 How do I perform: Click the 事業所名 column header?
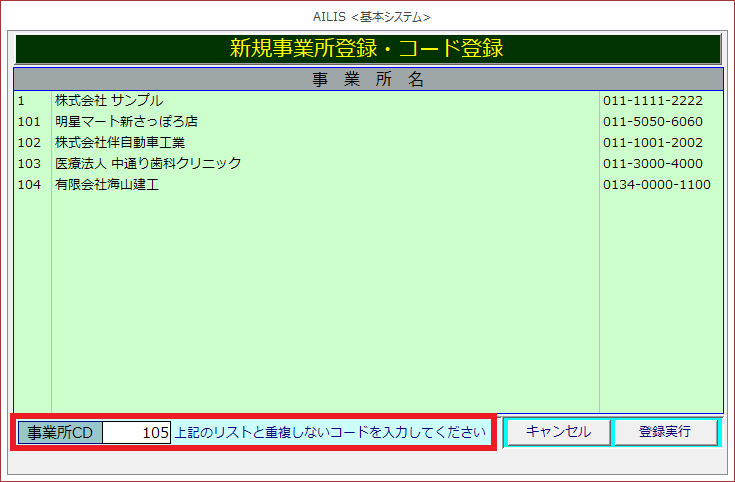pyautogui.click(x=368, y=80)
